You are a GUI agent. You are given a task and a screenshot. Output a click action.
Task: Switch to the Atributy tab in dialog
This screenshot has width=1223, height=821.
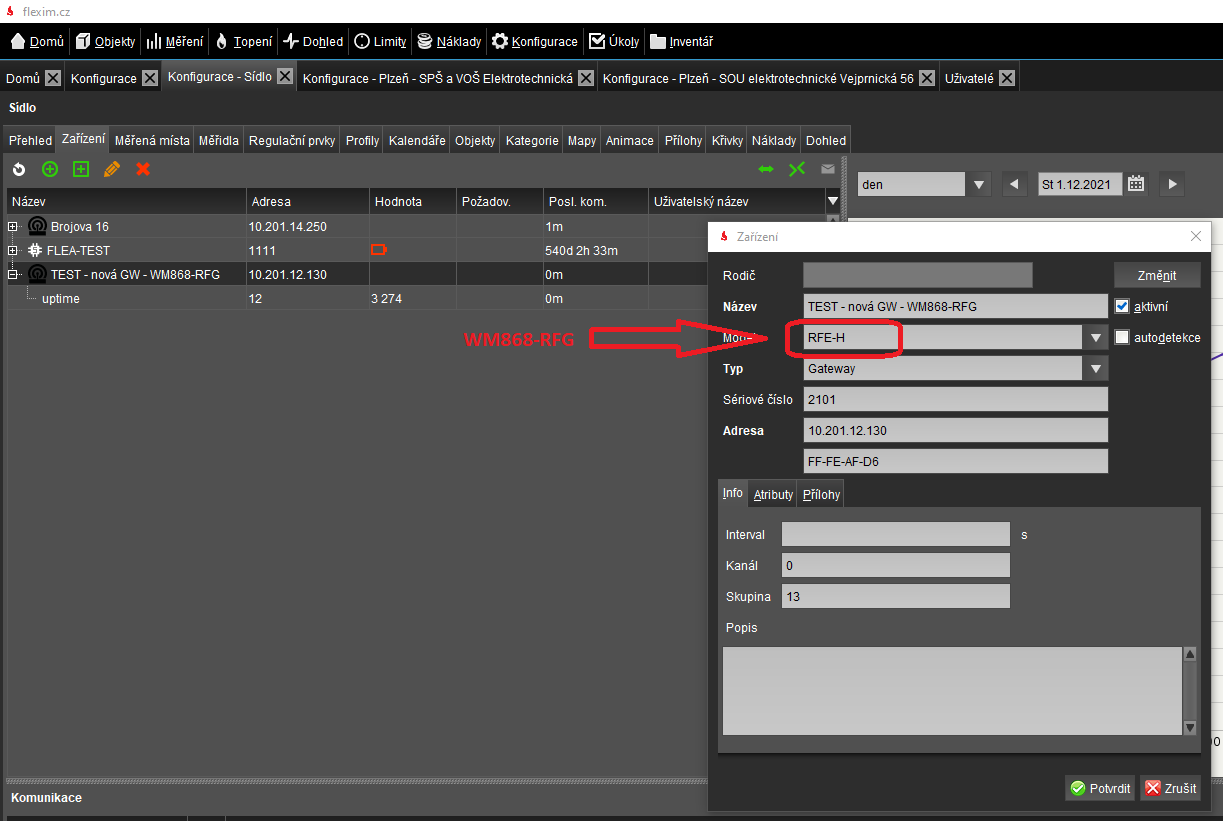pos(773,495)
